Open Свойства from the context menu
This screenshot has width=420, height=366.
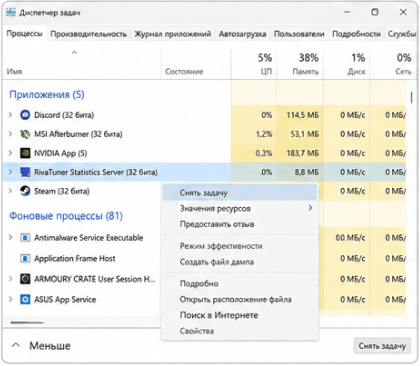240,331
